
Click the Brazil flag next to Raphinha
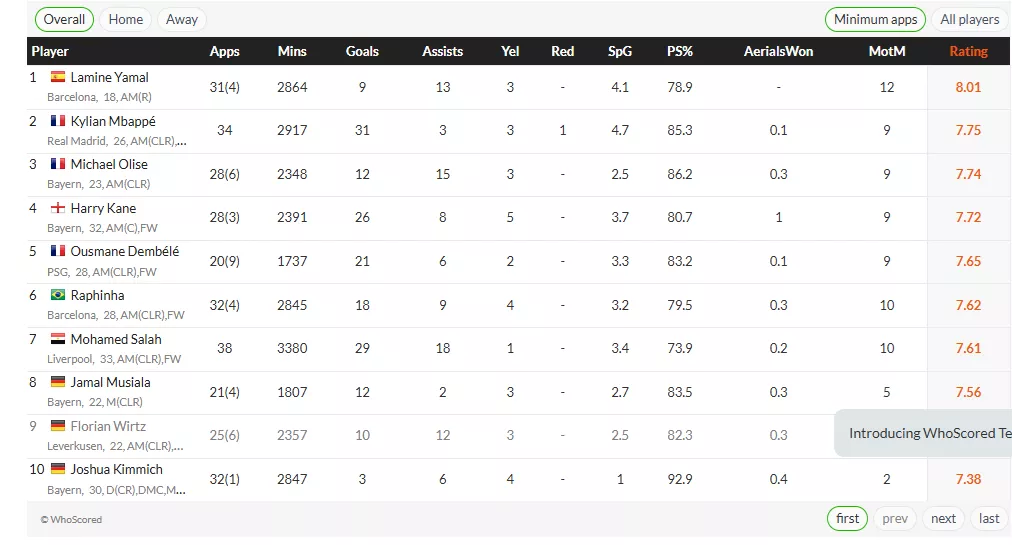pyautogui.click(x=58, y=295)
